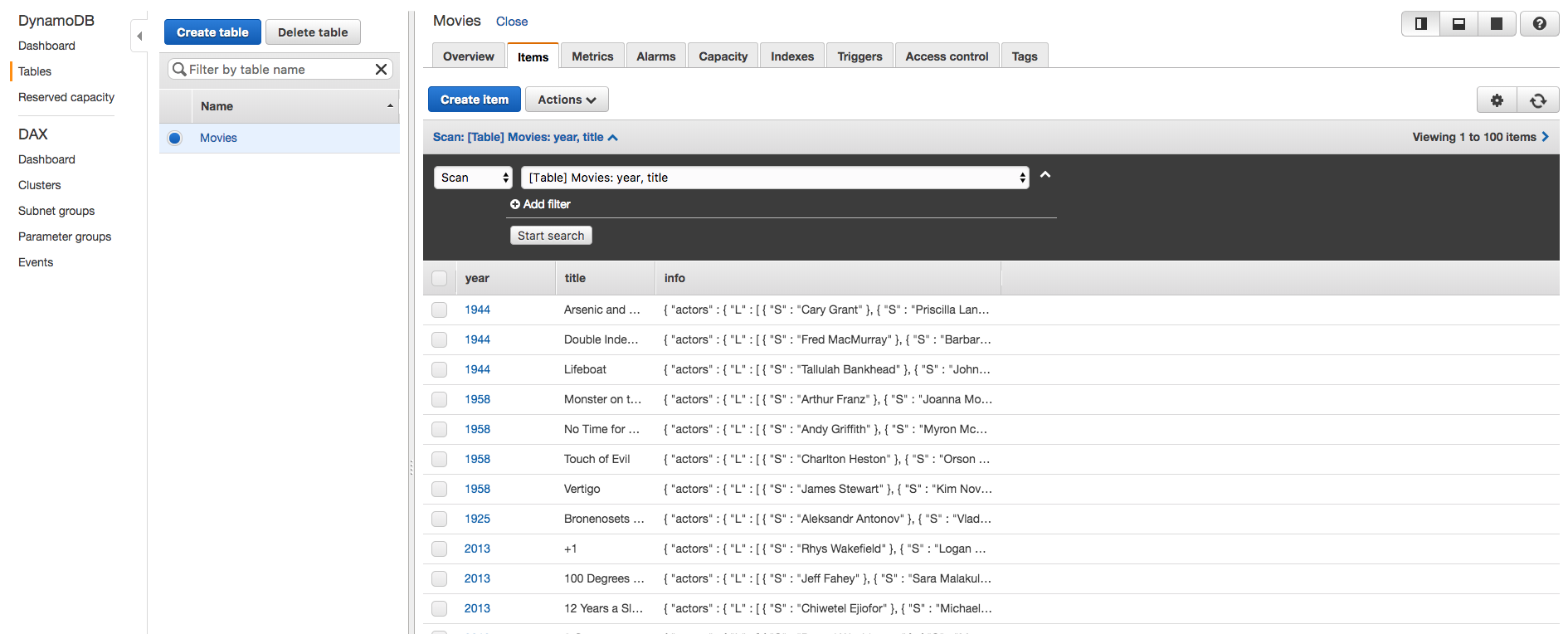Collapse scan panel with white chevron
Screen dimensions: 1568x634
[x=1045, y=174]
